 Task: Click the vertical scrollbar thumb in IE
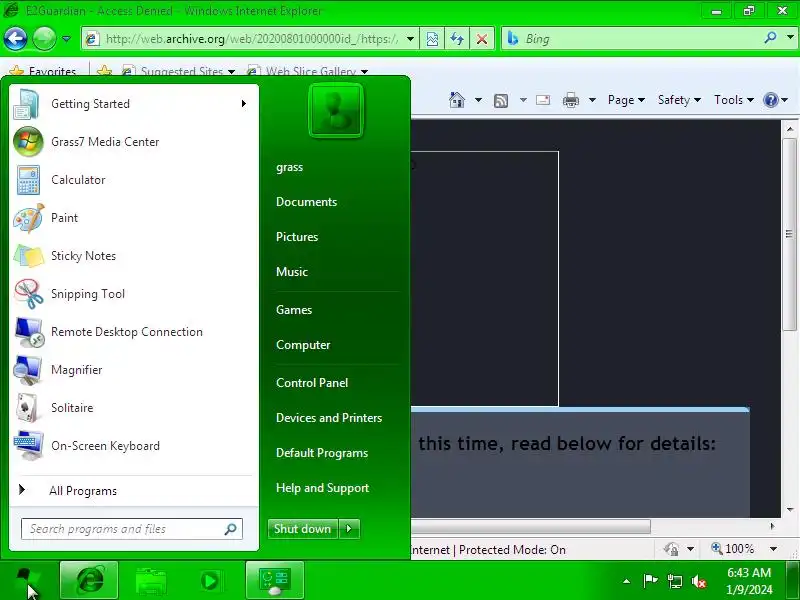790,234
